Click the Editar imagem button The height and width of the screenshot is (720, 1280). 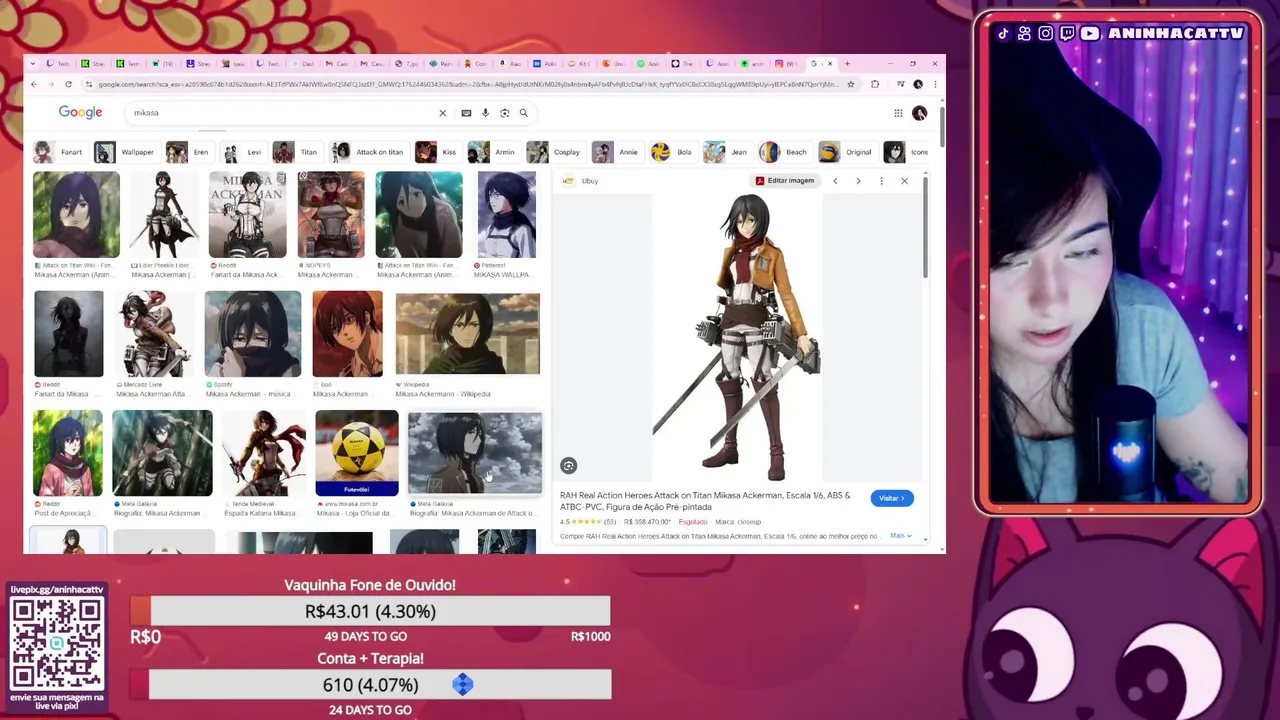(x=785, y=181)
